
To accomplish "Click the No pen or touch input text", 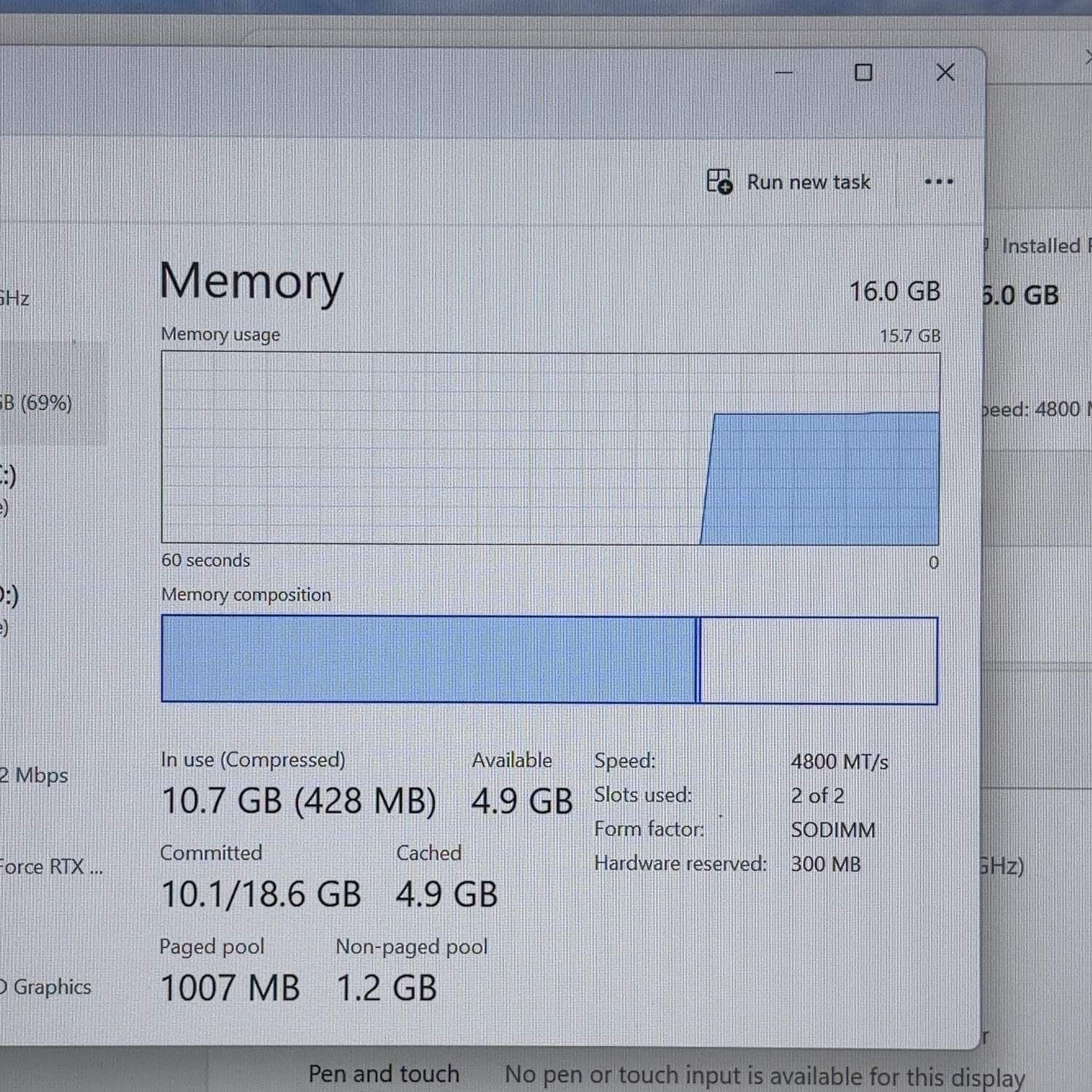I will click(764, 1075).
